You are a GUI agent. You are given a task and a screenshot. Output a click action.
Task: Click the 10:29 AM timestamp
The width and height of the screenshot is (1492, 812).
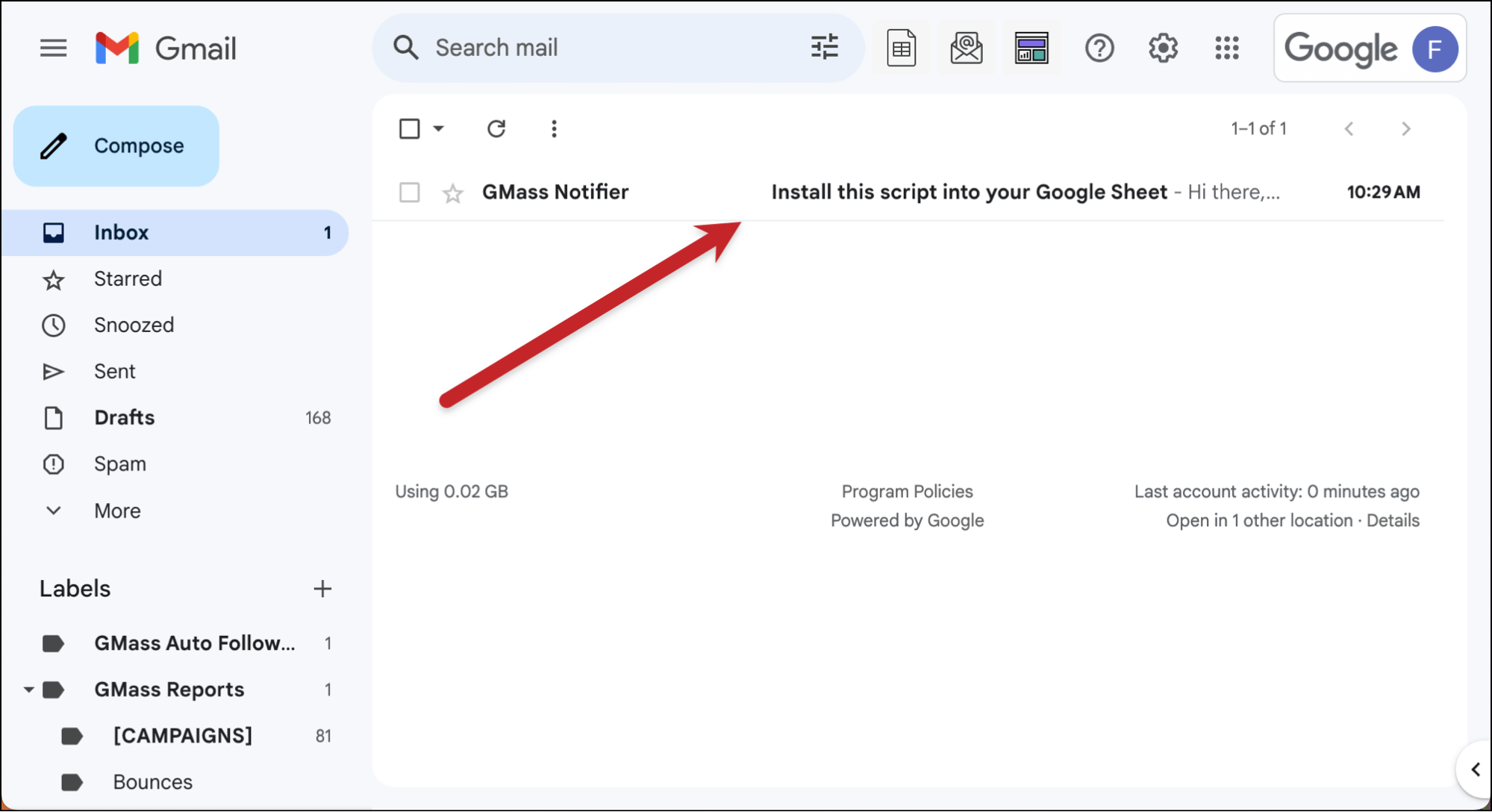[1383, 193]
